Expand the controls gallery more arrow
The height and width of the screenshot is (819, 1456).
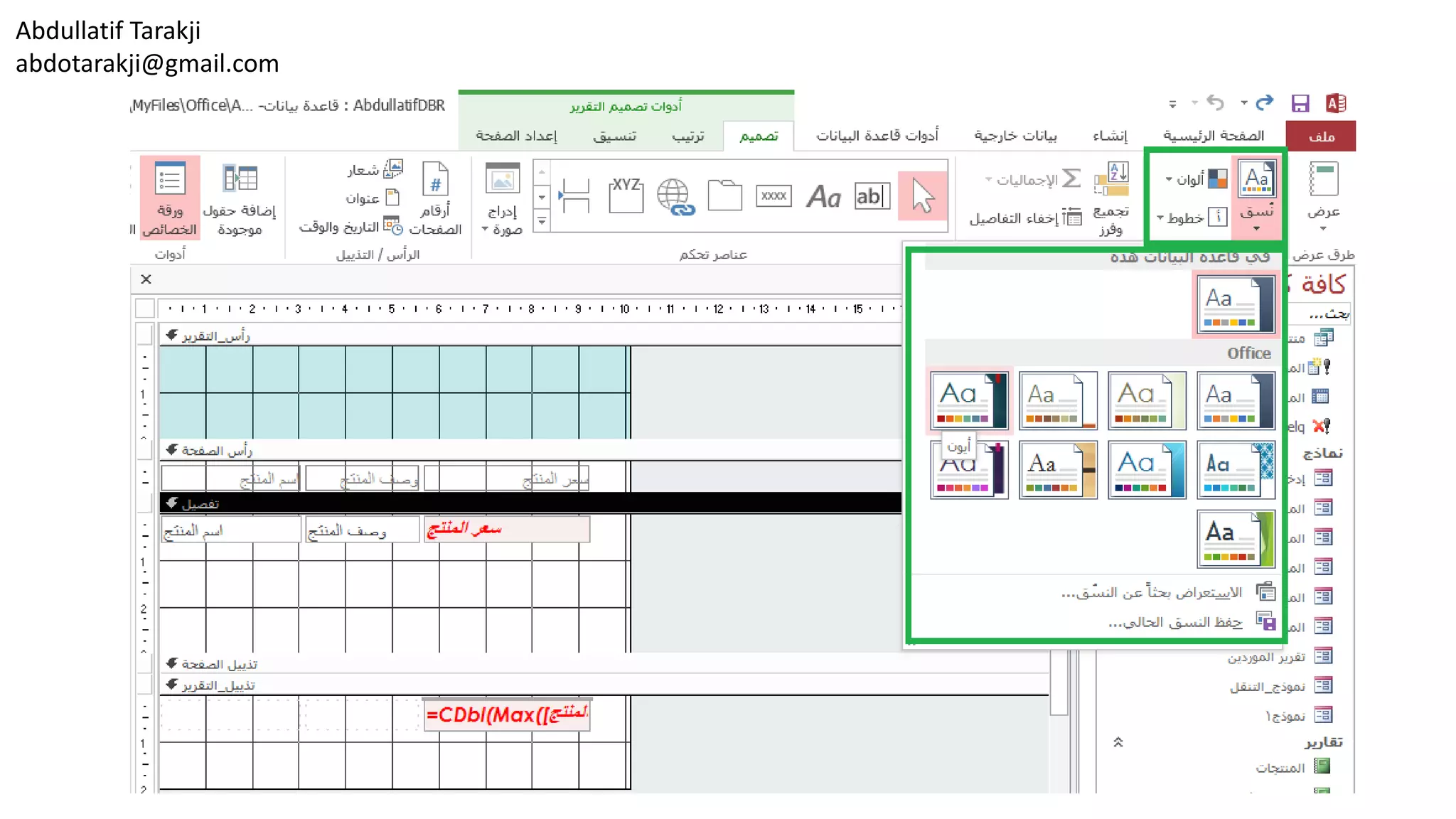click(x=542, y=222)
